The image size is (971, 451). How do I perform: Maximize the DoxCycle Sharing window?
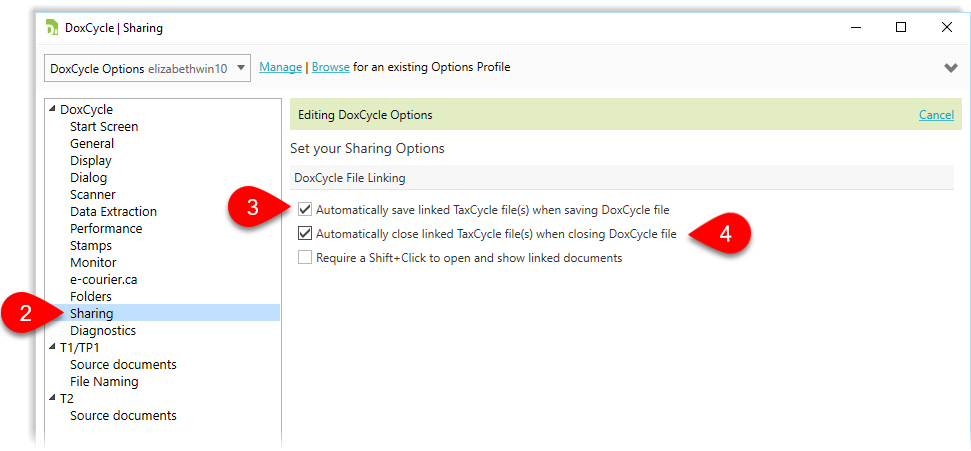901,27
